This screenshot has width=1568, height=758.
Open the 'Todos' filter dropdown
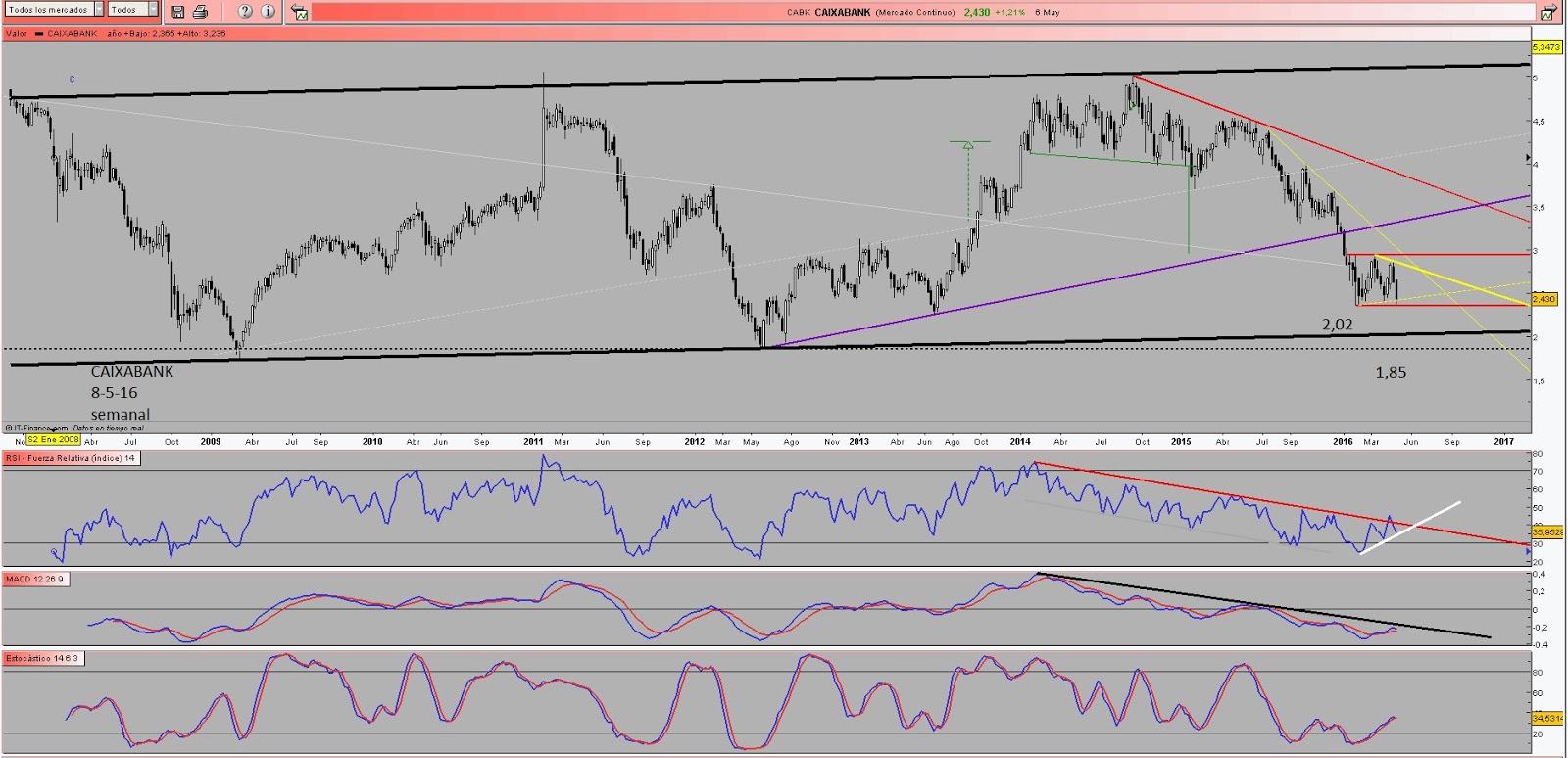click(132, 10)
